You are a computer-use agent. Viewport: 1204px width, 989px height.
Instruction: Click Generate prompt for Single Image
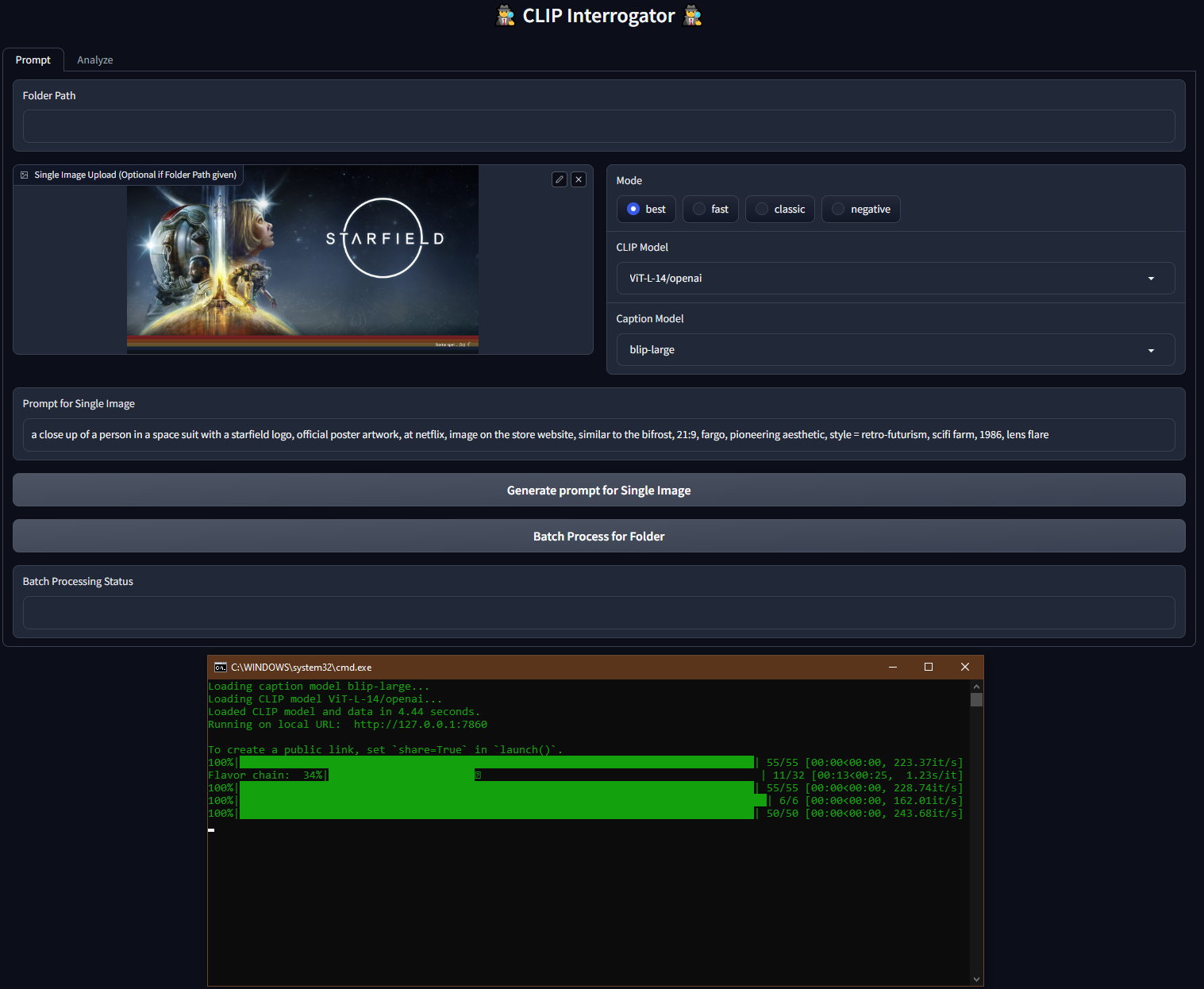click(x=598, y=491)
